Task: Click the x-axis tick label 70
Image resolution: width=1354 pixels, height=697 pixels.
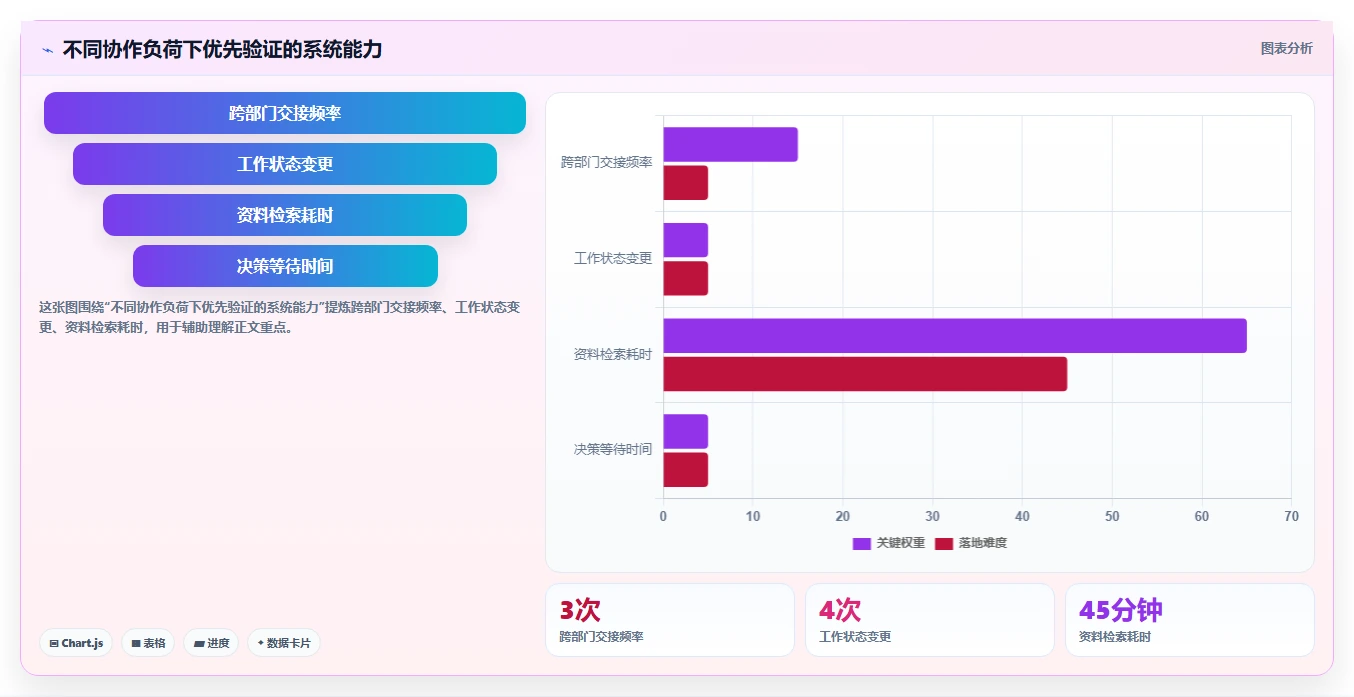Action: coord(1291,517)
